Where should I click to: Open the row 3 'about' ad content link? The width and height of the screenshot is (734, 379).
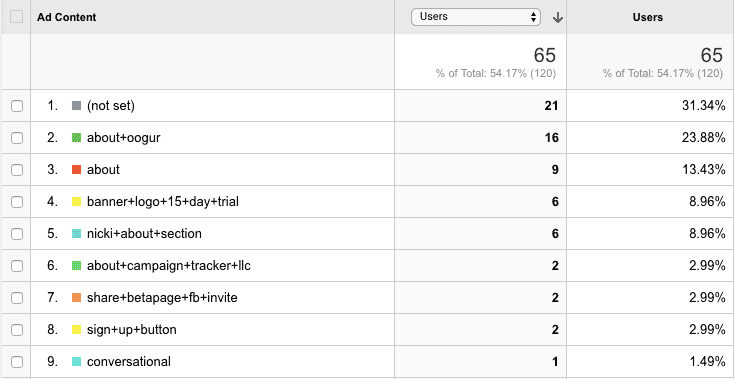point(103,169)
